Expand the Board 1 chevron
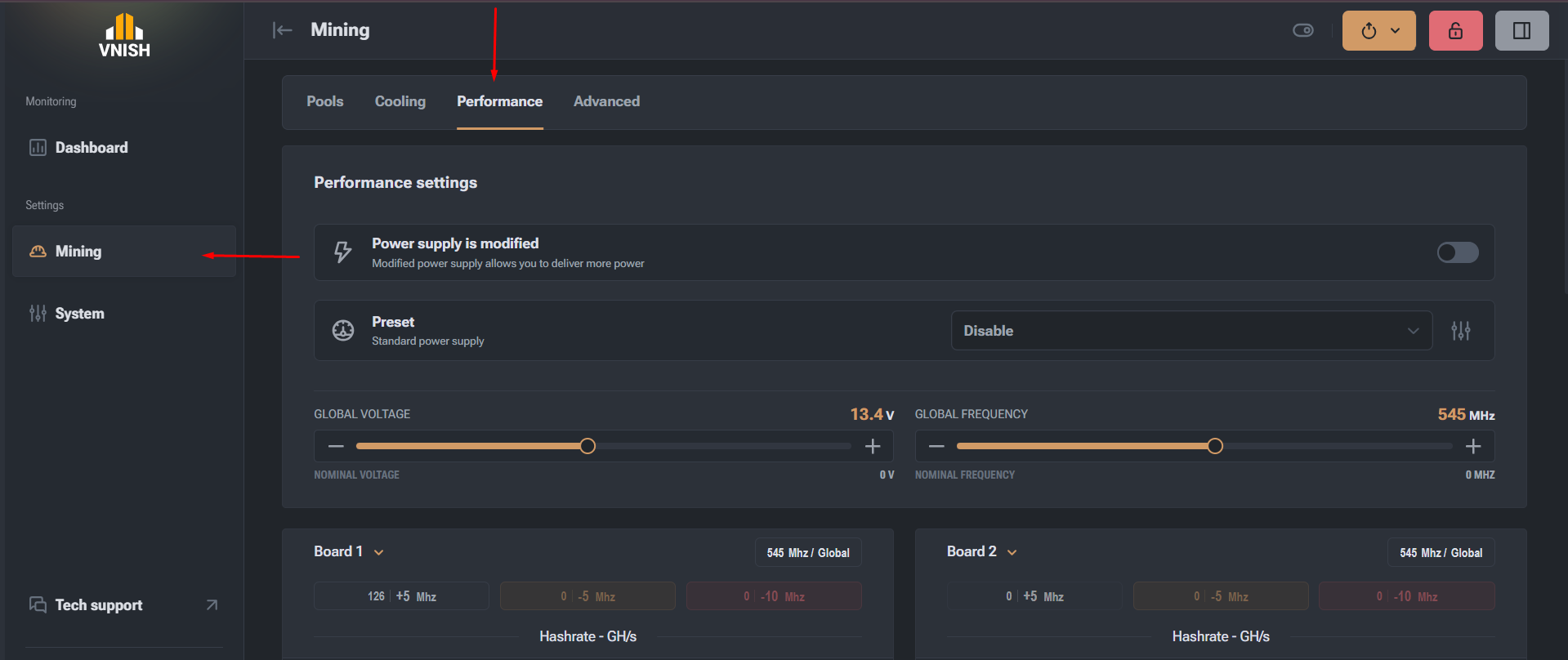This screenshot has height=660, width=1568. 379,552
